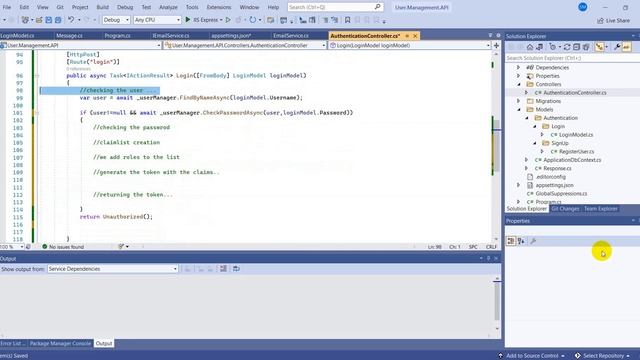
Task: Switch to the EmailService.cs editor tab
Action: 291,36
